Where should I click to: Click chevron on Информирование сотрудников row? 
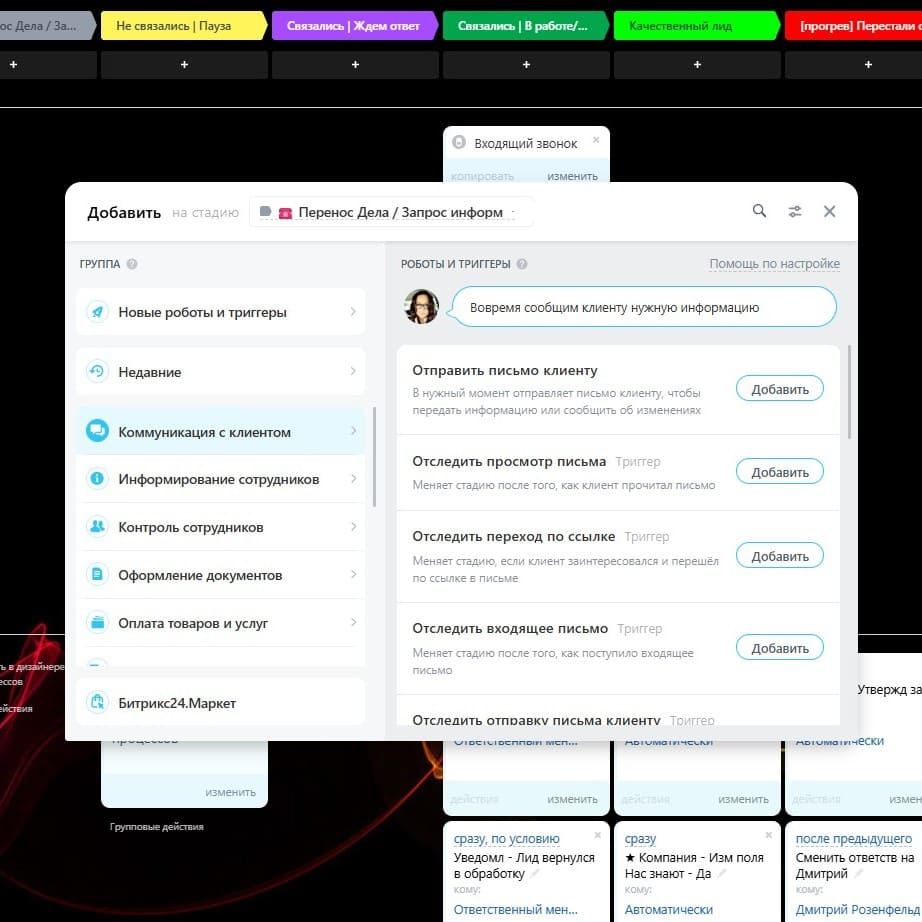tap(353, 479)
